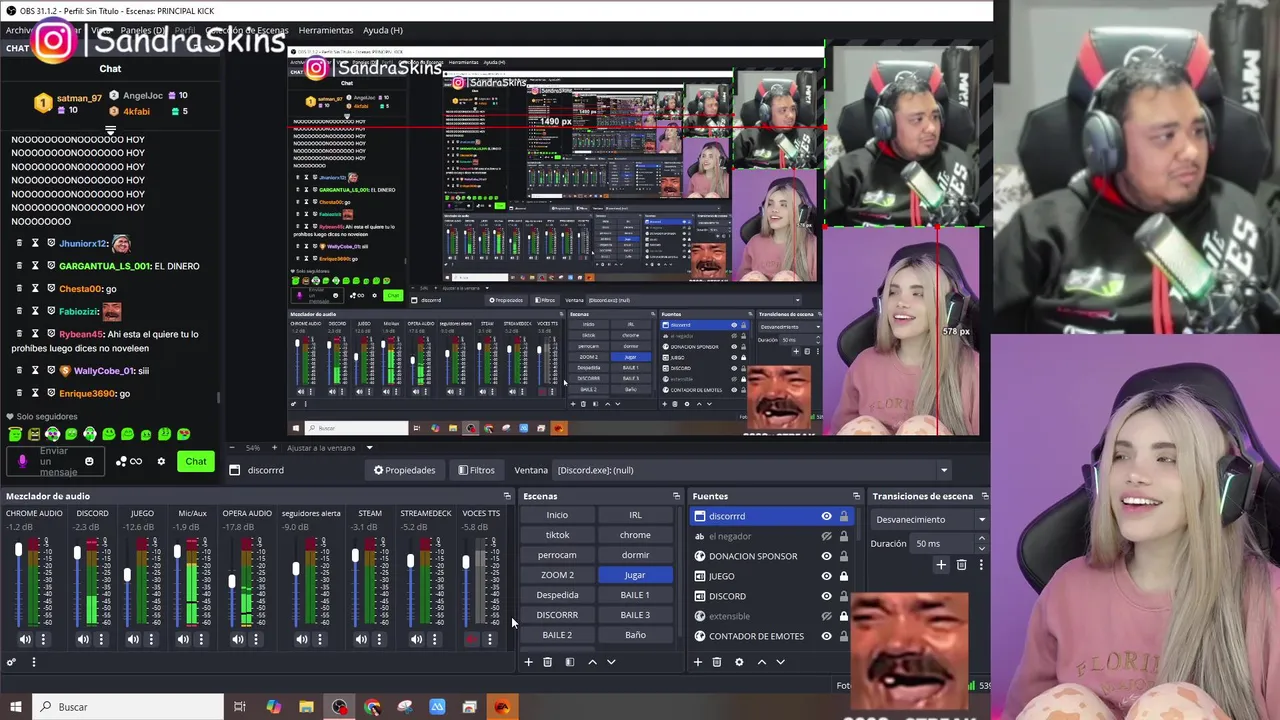Open the Colección de Escenas menu
Image resolution: width=1280 pixels, height=720 pixels.
[246, 30]
